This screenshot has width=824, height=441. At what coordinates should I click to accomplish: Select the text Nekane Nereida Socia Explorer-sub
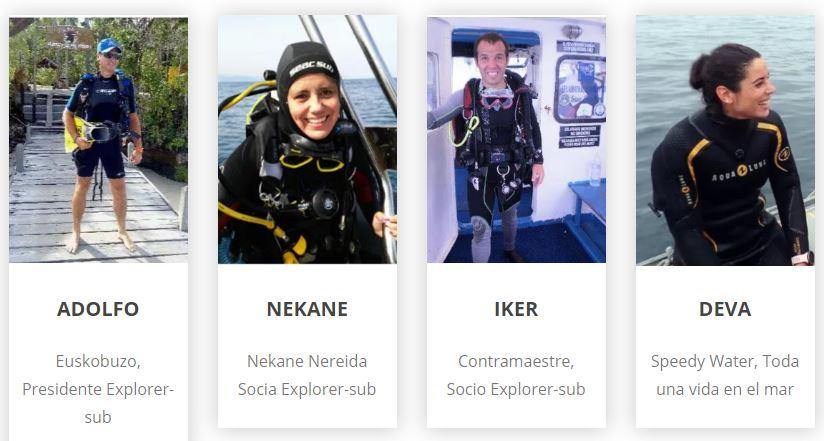pyautogui.click(x=307, y=375)
